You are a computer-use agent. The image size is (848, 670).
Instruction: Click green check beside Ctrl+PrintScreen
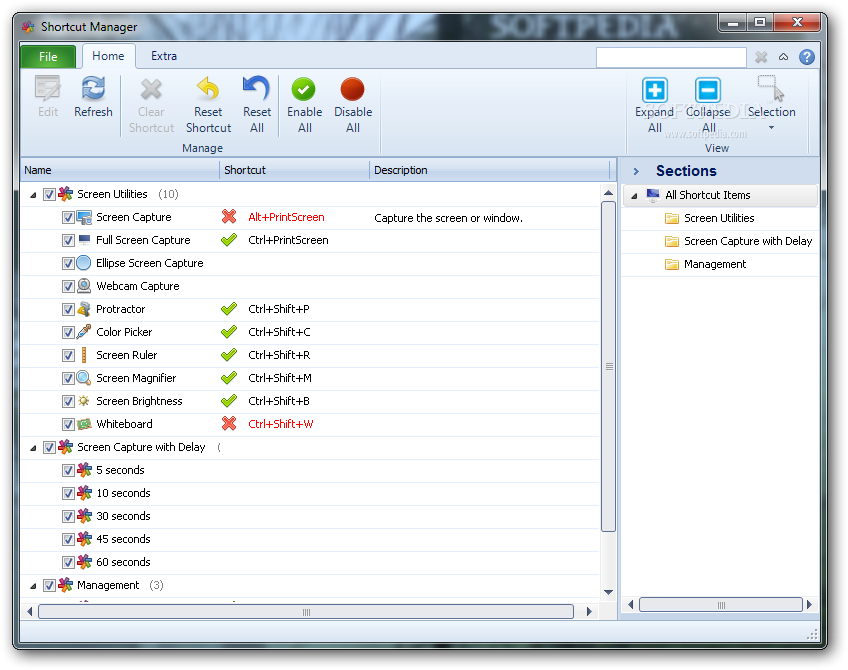[229, 240]
